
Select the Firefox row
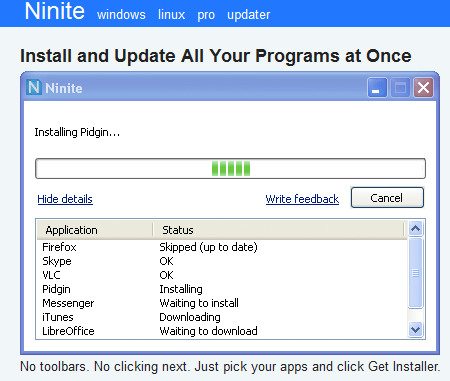[x=222, y=247]
